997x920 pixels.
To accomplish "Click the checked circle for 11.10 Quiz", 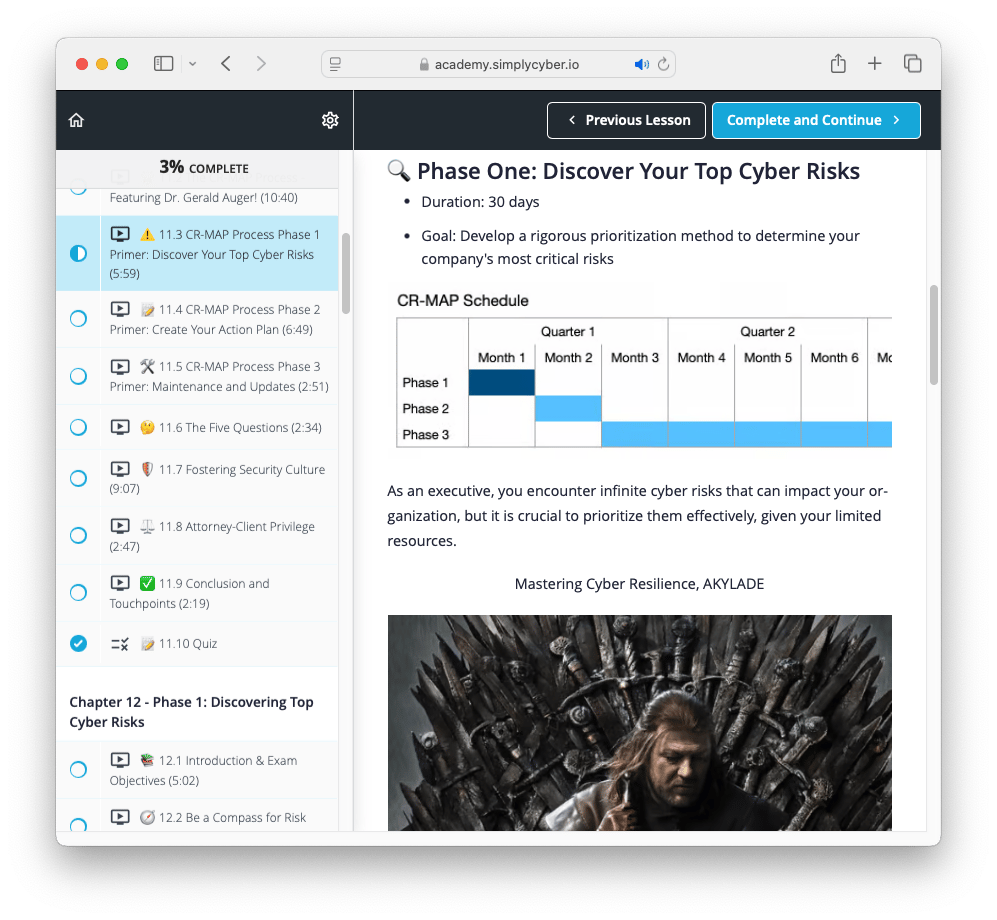I will click(x=78, y=643).
